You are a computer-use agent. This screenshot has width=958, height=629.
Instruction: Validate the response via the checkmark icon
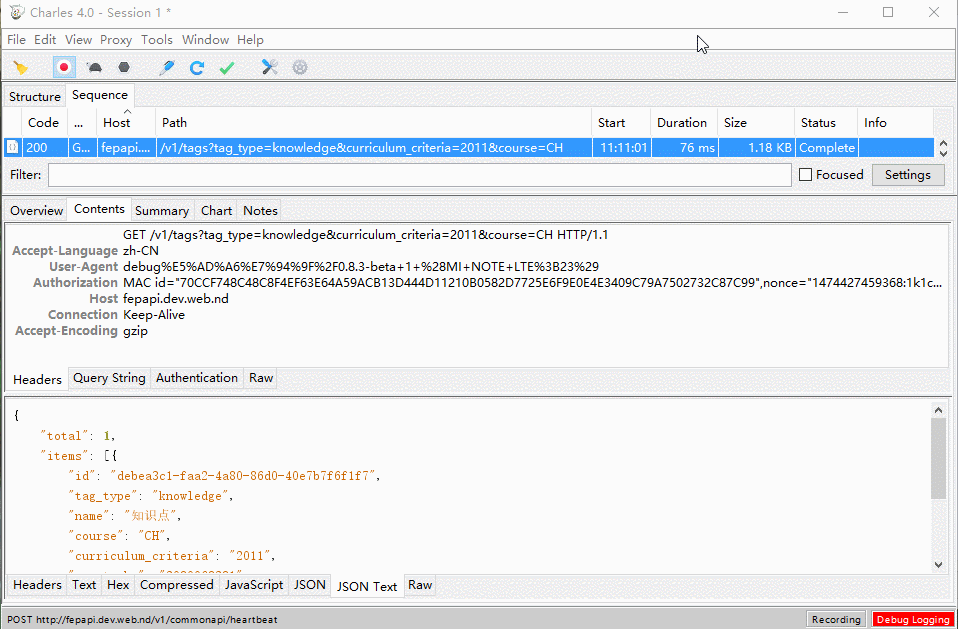226,67
